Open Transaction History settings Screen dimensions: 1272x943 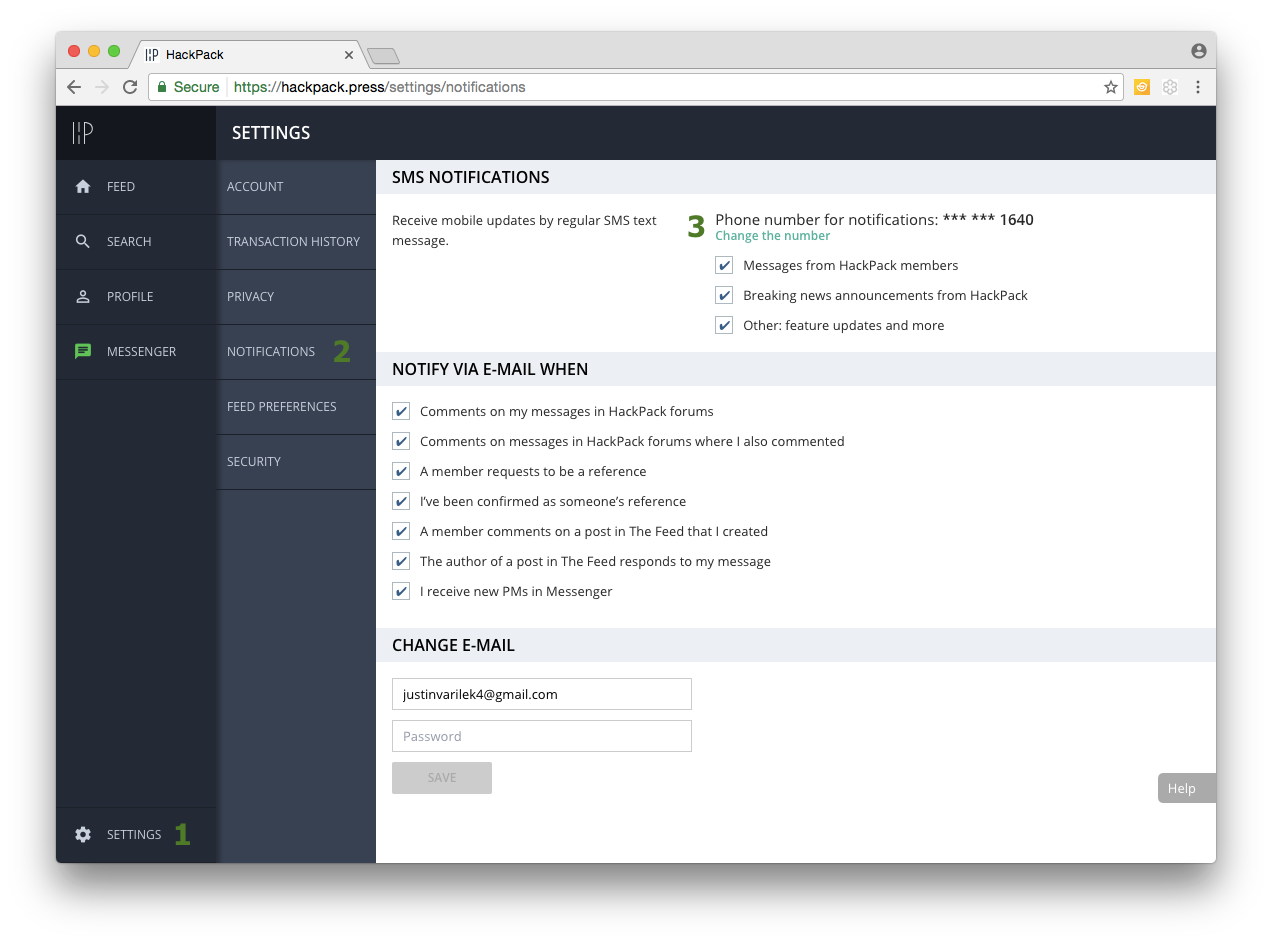(296, 242)
